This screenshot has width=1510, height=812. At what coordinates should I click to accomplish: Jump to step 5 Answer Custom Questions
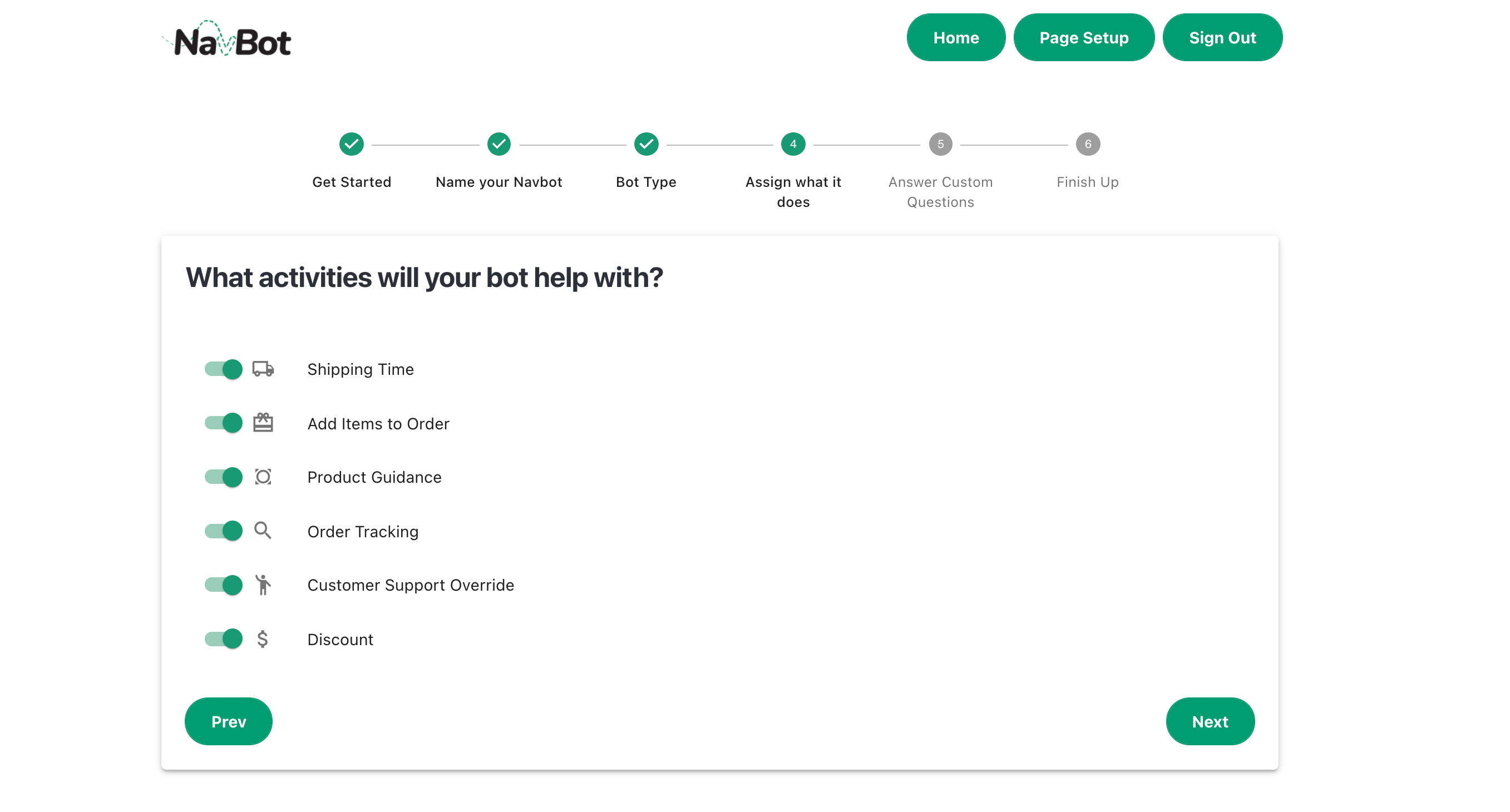(x=940, y=144)
